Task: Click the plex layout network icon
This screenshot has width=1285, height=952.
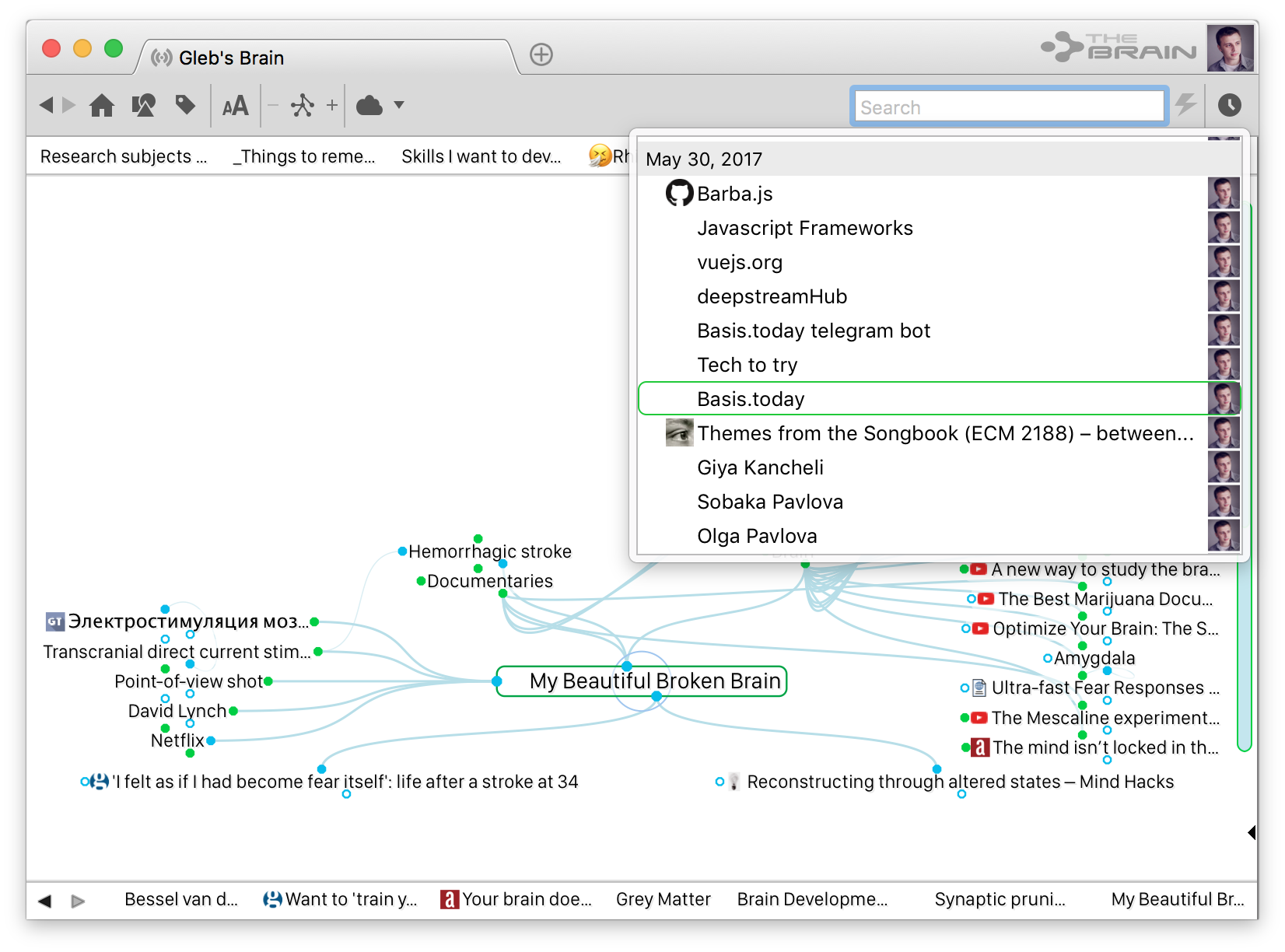Action: pyautogui.click(x=302, y=105)
